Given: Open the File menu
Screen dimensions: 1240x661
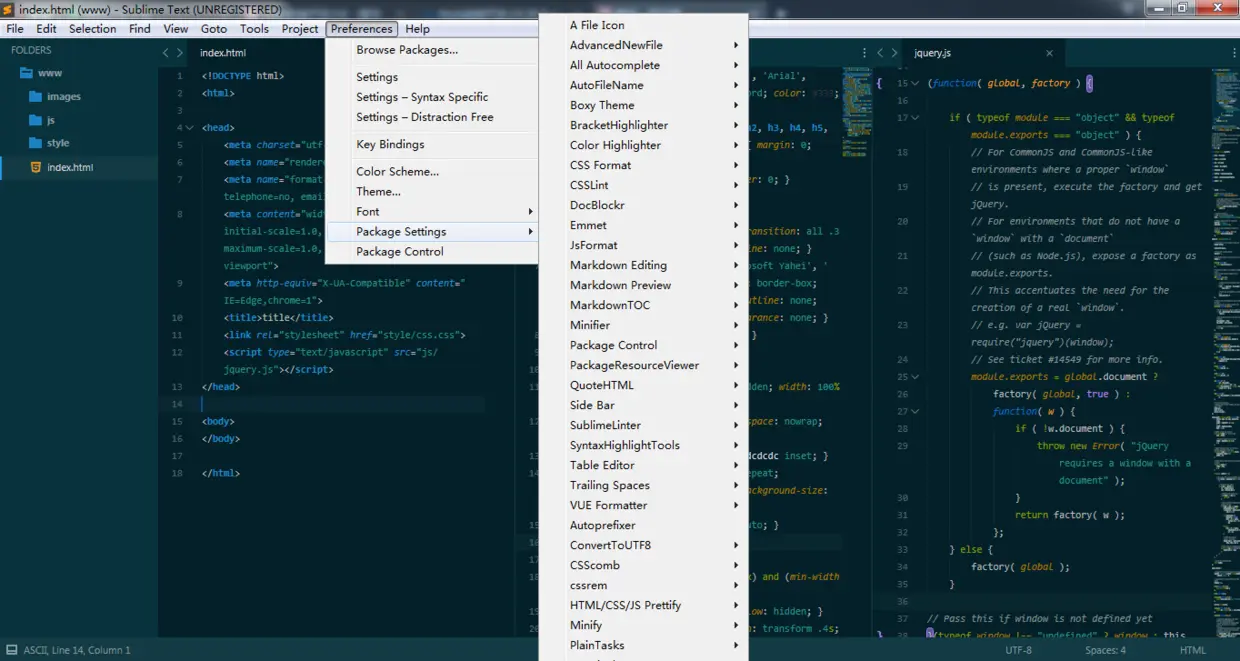Looking at the screenshot, I should [15, 29].
